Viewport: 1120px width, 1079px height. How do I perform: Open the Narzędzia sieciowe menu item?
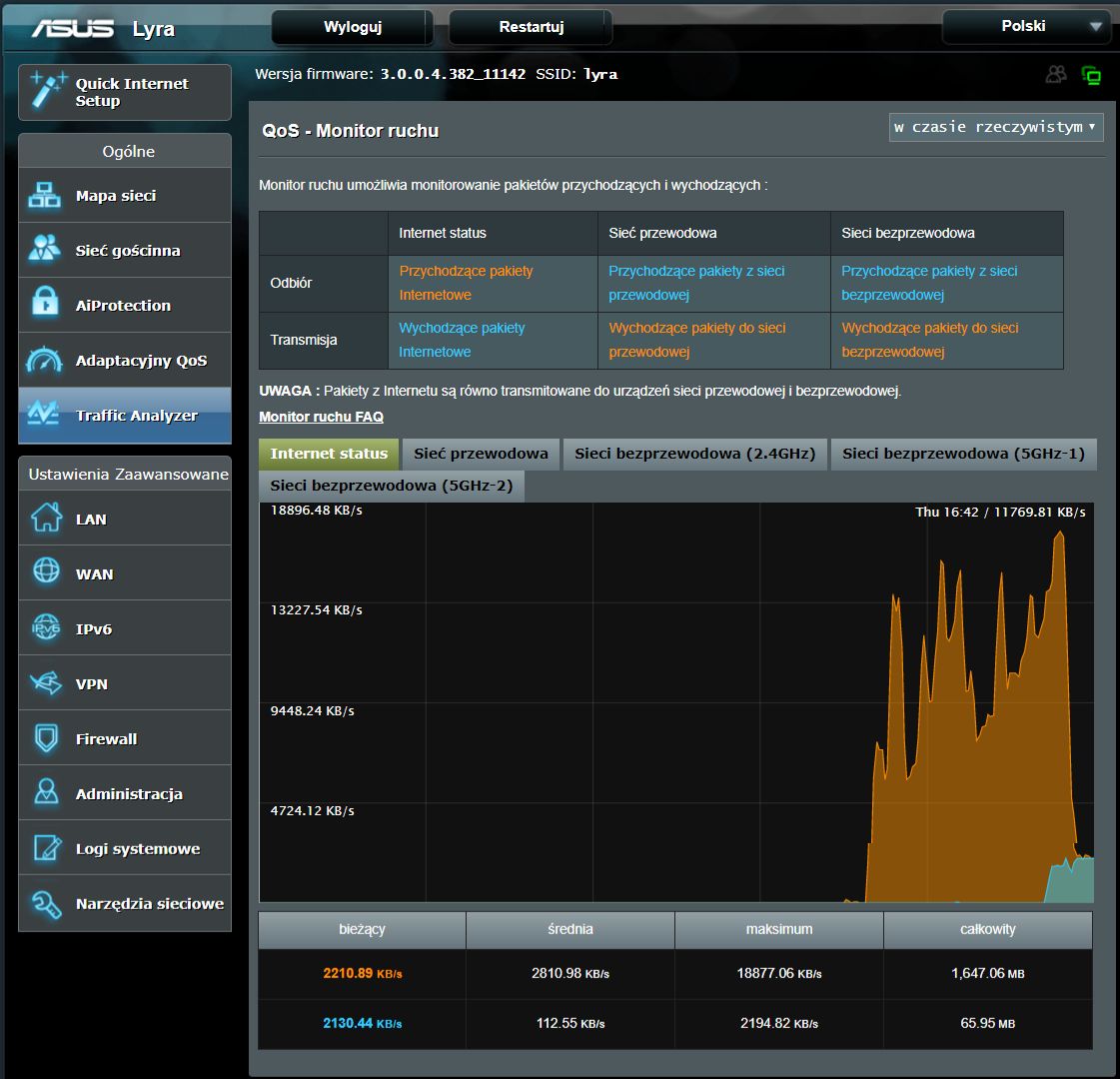(125, 903)
